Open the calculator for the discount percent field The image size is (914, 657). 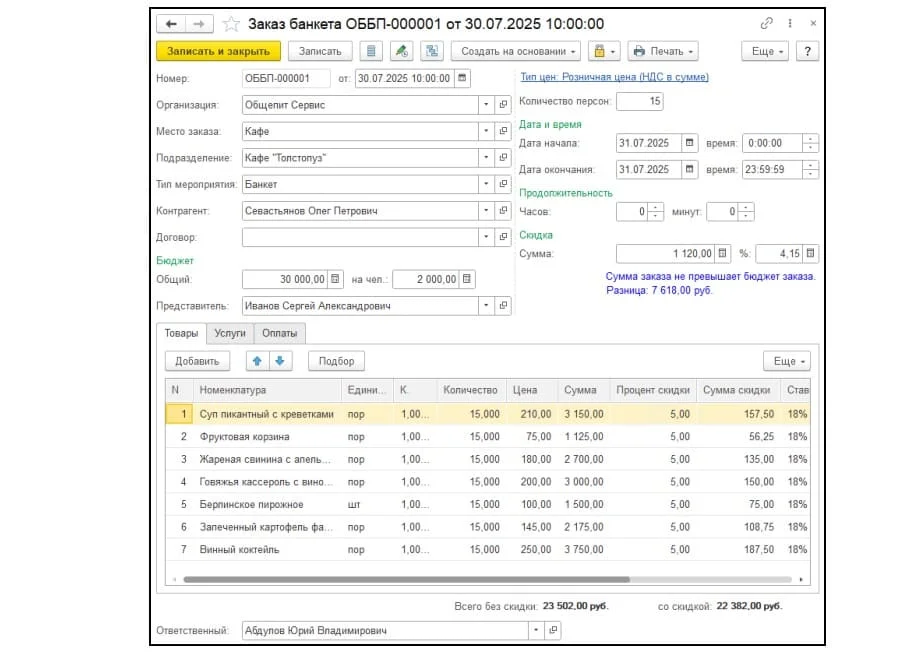tap(810, 254)
